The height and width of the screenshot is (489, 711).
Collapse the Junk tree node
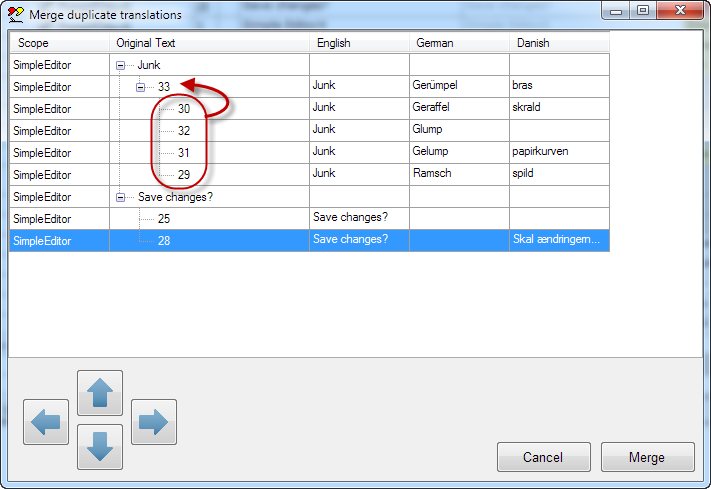tap(121, 65)
